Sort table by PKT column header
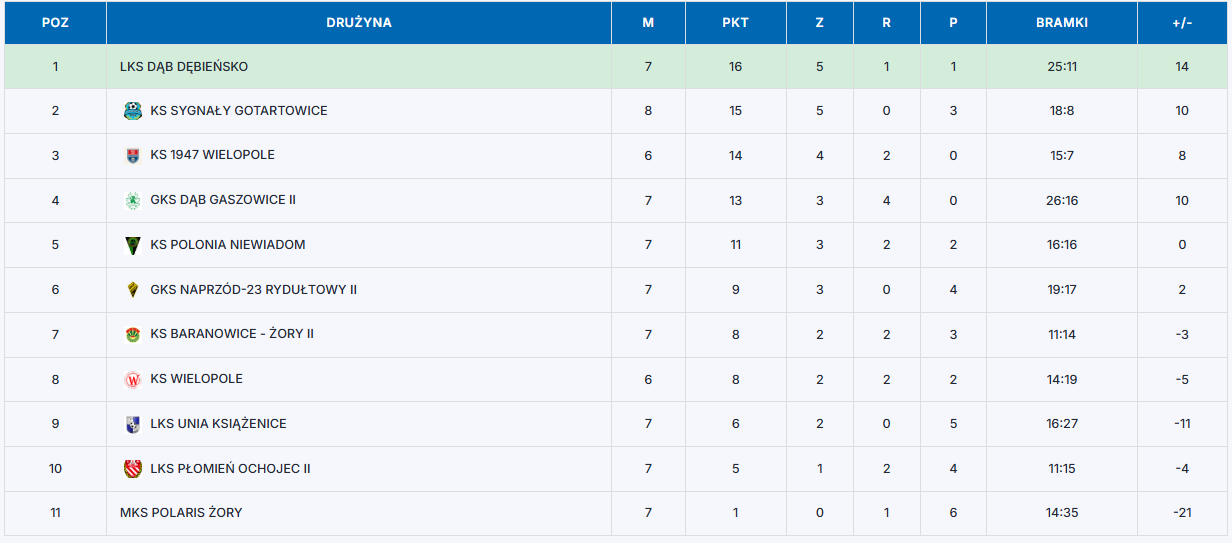 click(x=735, y=22)
